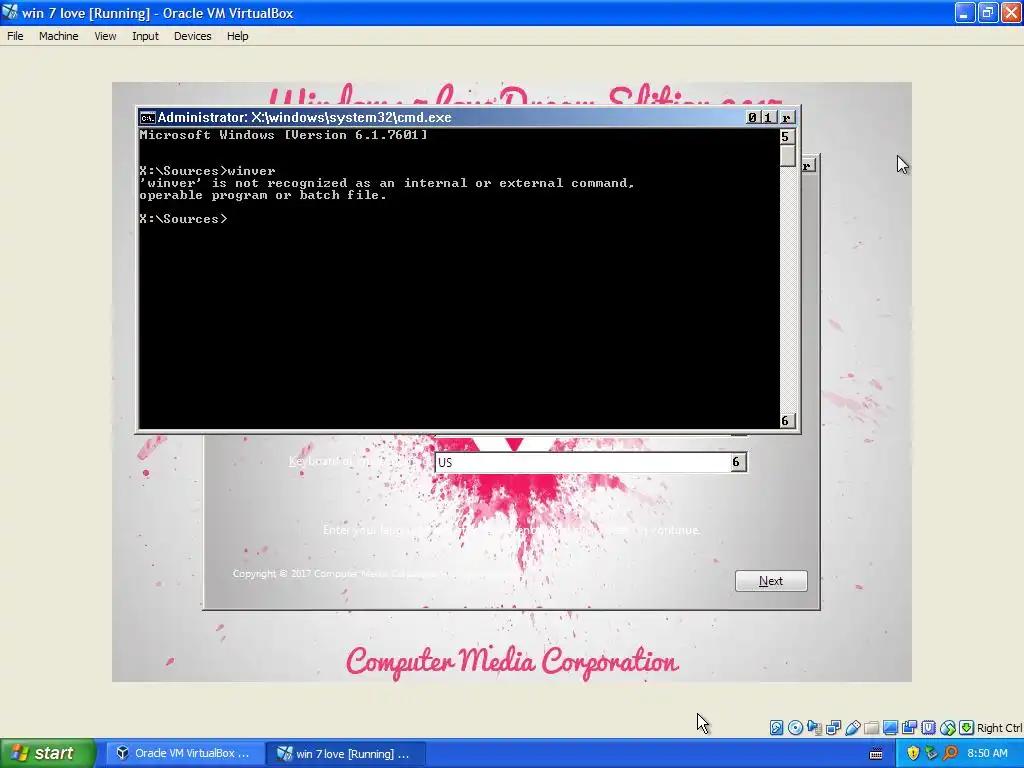
Task: Click the Right Ctrl host key label
Action: 999,728
